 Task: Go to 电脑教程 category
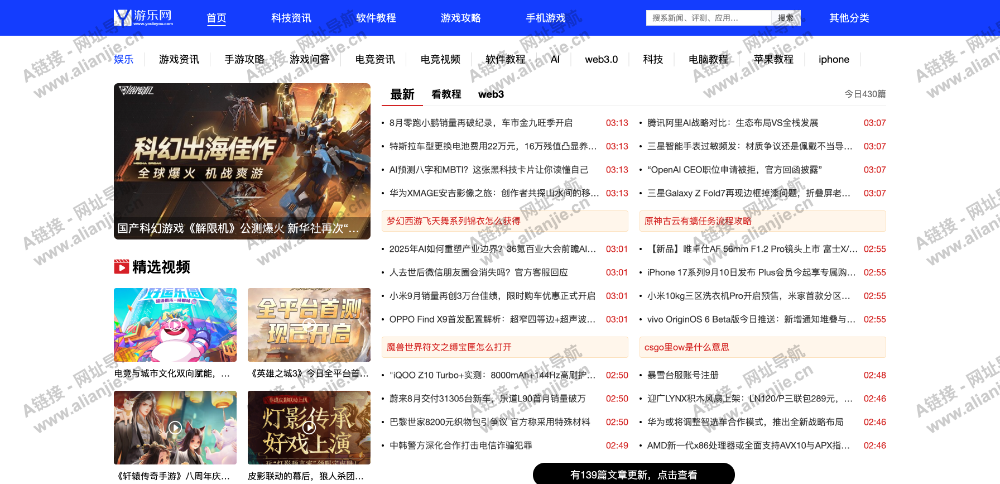click(708, 59)
